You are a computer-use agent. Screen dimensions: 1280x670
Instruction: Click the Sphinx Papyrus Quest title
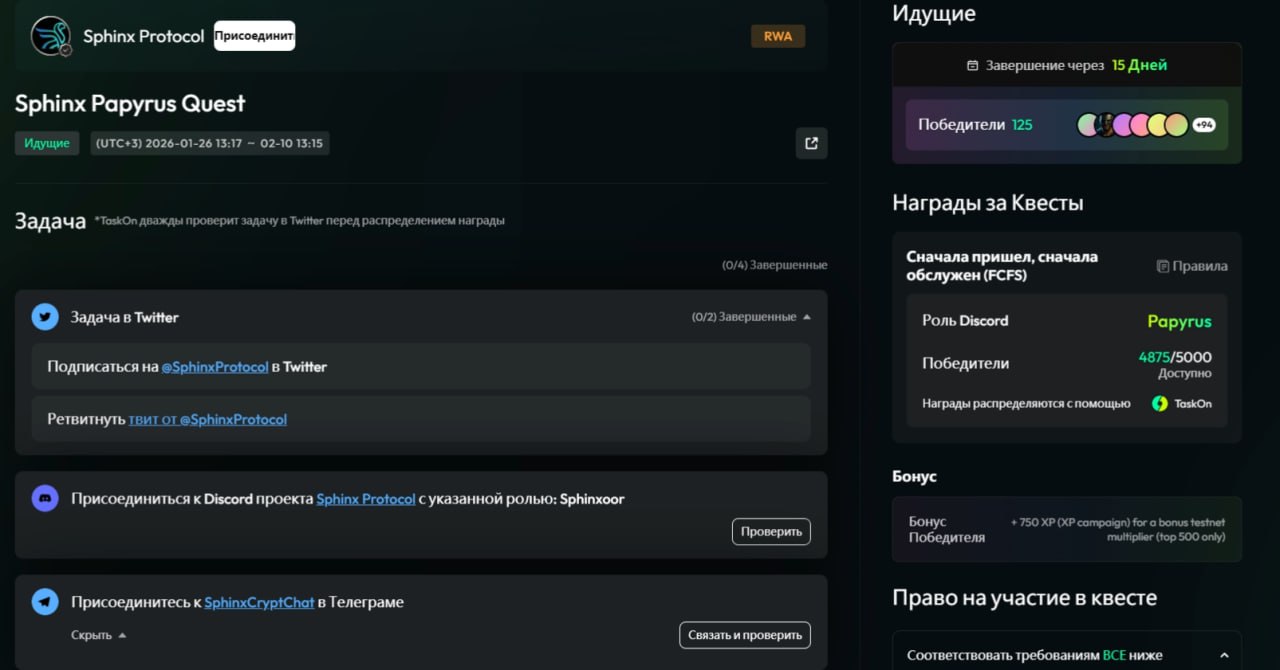[x=130, y=104]
